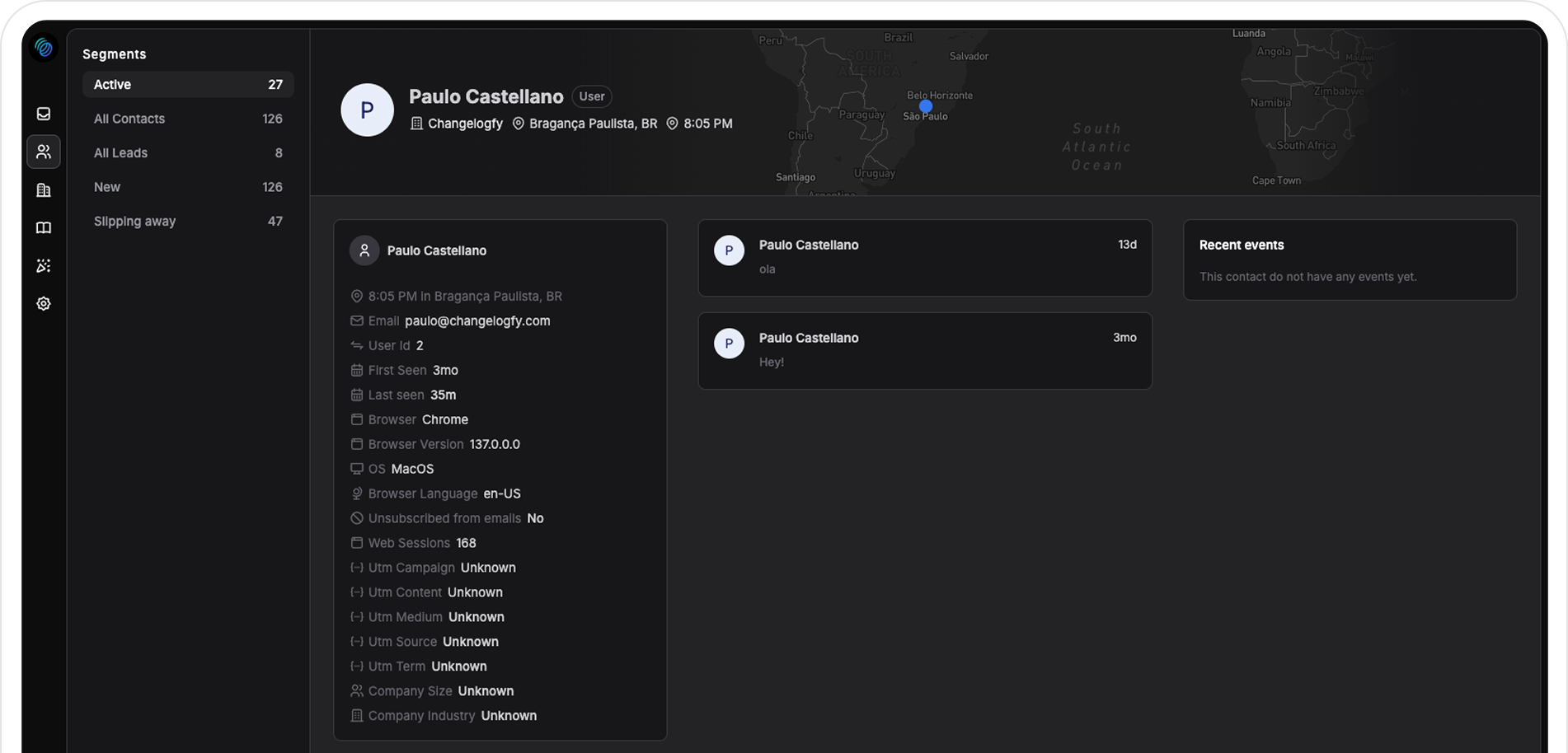Select the Active segment
Screen dimensions: 1568x753
(x=188, y=85)
